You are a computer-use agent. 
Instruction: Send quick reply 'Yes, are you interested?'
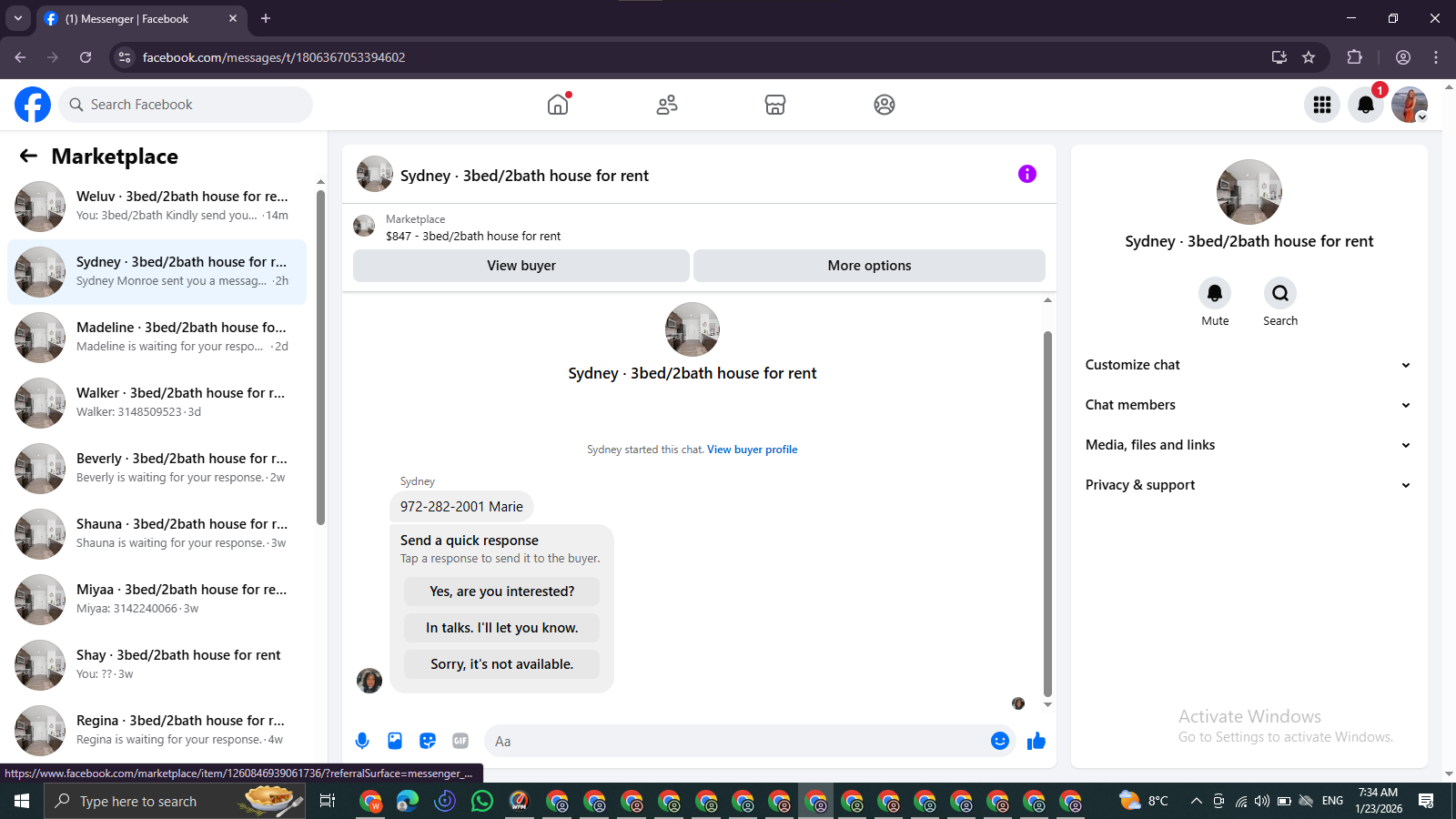(x=502, y=591)
